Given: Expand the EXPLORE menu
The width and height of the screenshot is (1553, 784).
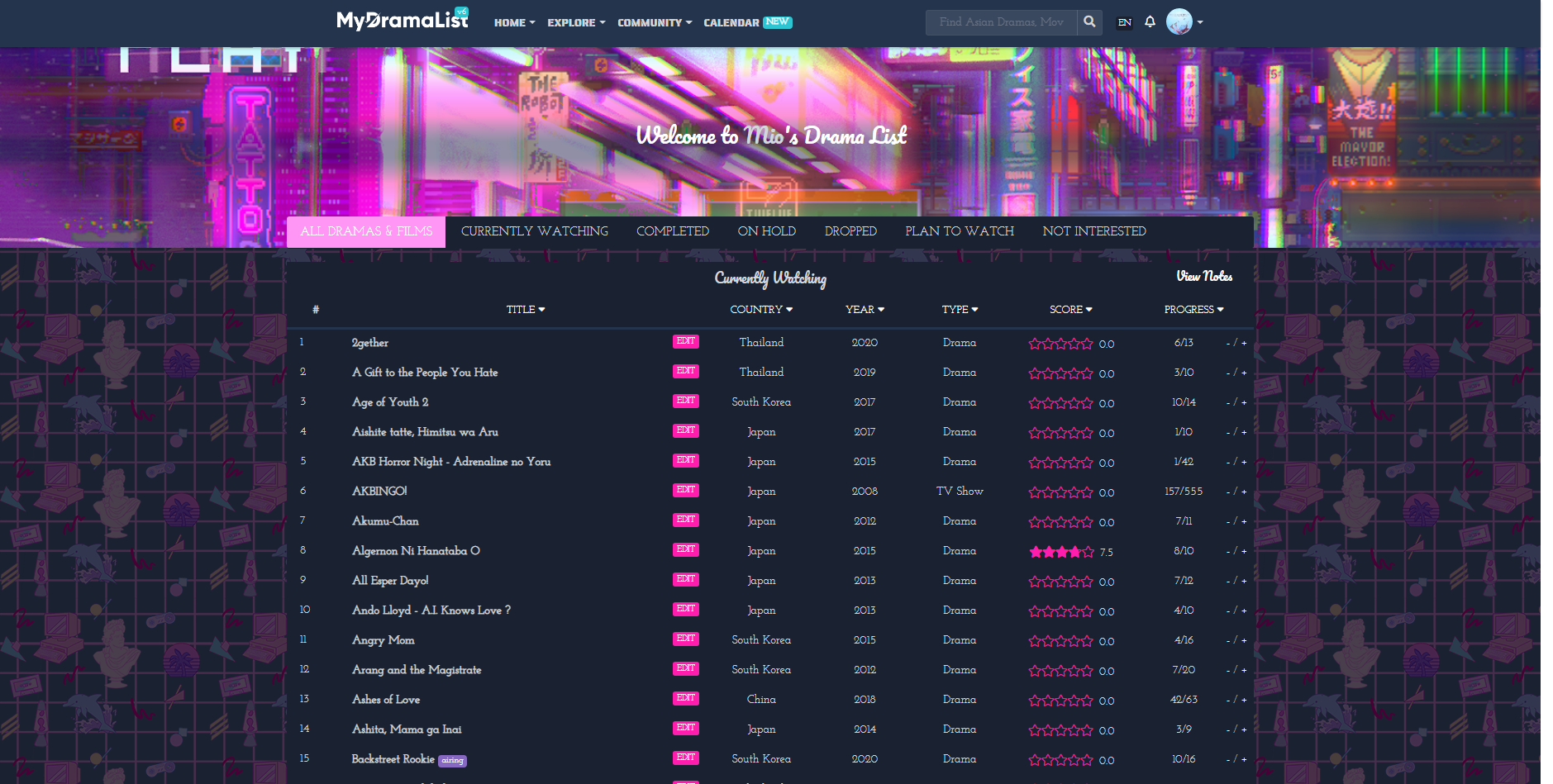Looking at the screenshot, I should click(576, 22).
